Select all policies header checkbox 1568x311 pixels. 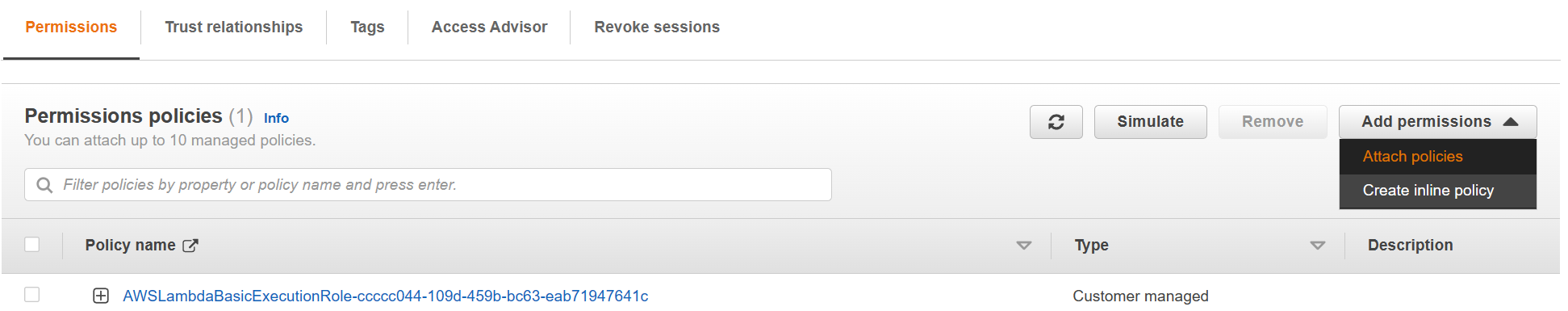(x=32, y=244)
